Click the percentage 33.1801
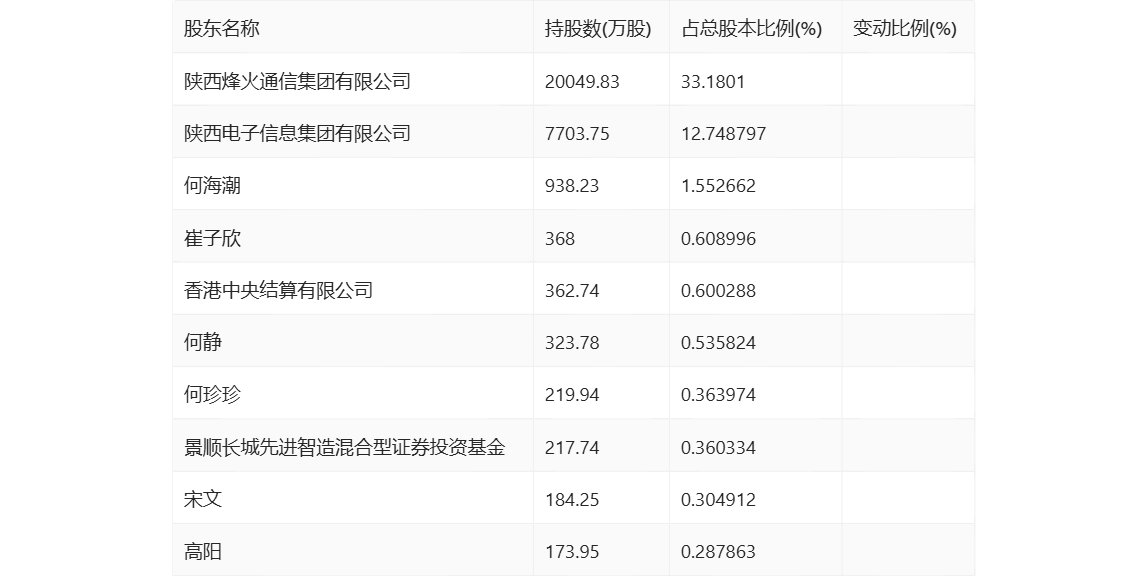Screen dimensions: 1147x576 [713, 81]
